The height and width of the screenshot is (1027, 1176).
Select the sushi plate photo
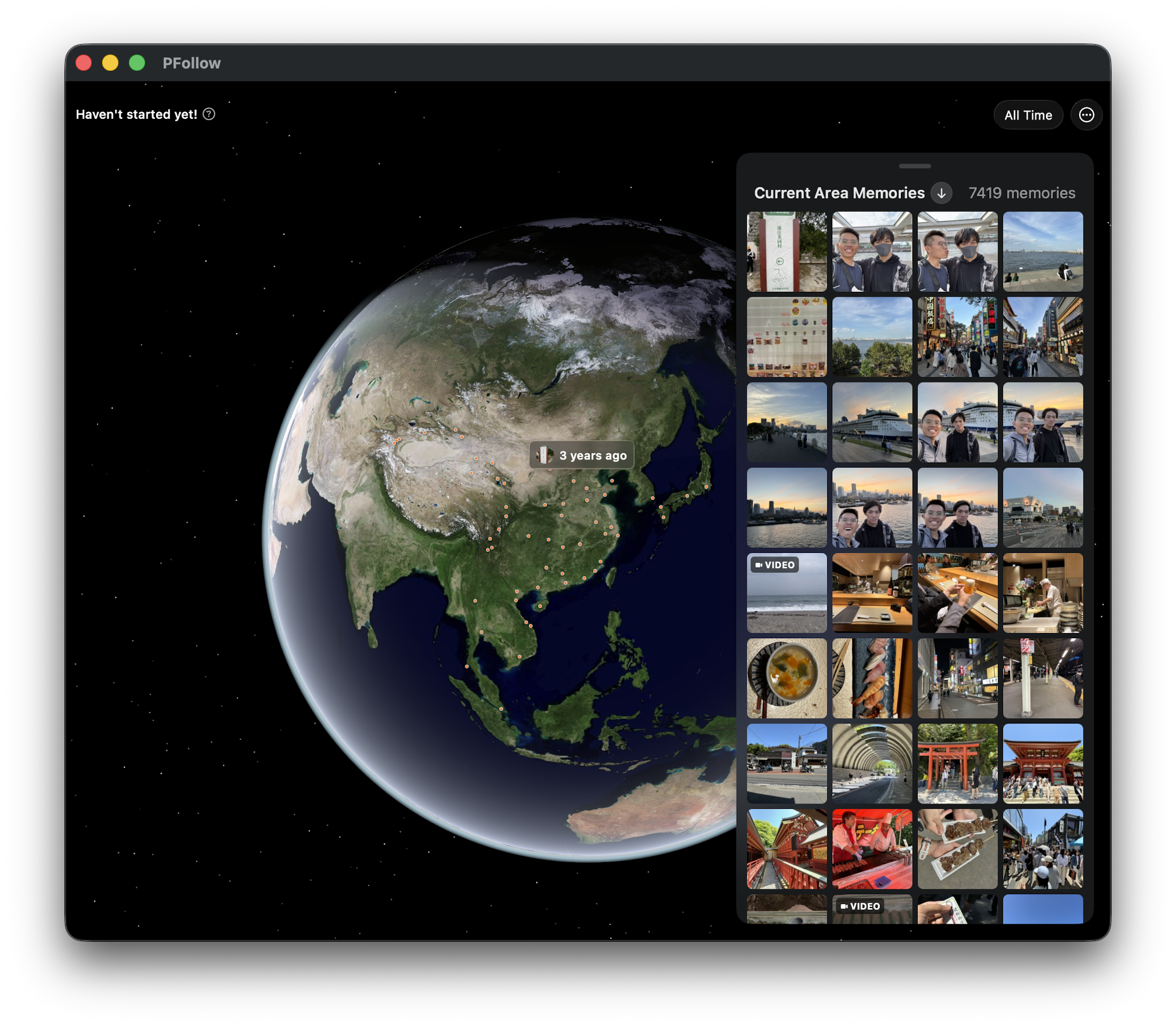(872, 678)
